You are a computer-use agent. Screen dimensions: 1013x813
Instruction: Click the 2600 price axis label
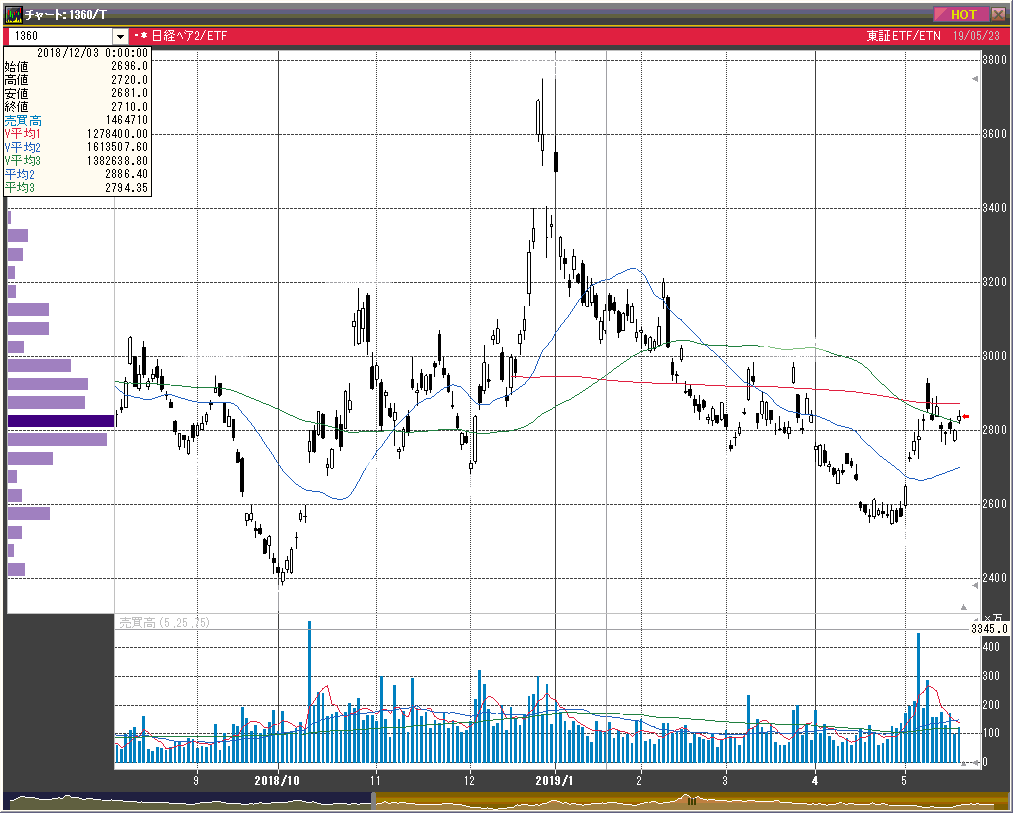tap(994, 504)
